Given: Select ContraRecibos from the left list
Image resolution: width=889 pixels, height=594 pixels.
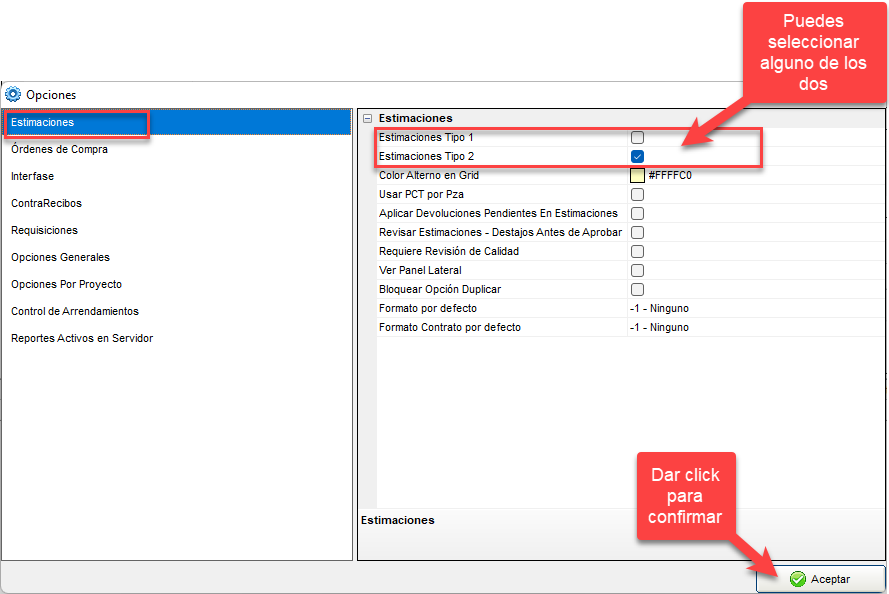Looking at the screenshot, I should point(46,203).
